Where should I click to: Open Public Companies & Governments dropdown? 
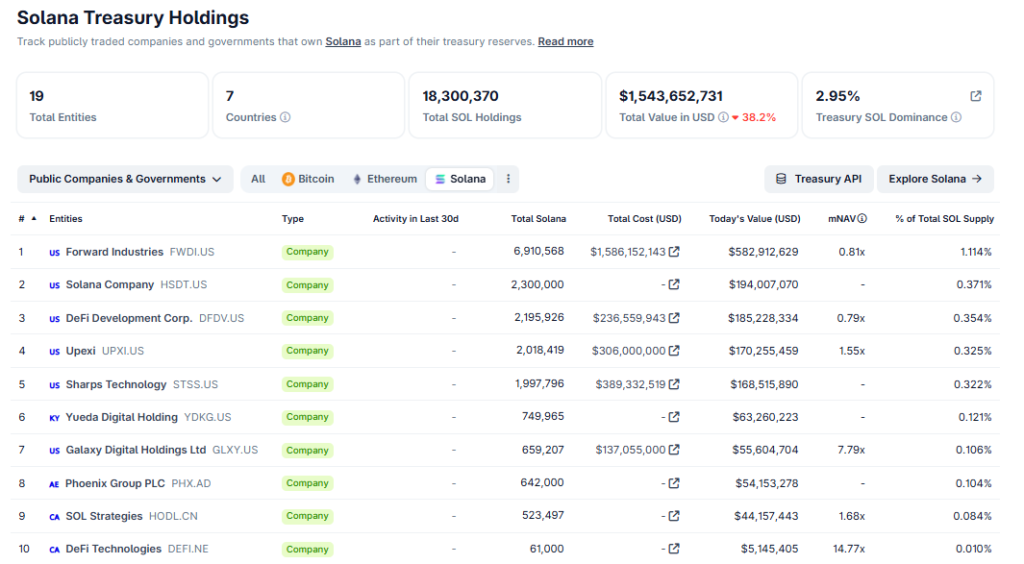[x=125, y=179]
